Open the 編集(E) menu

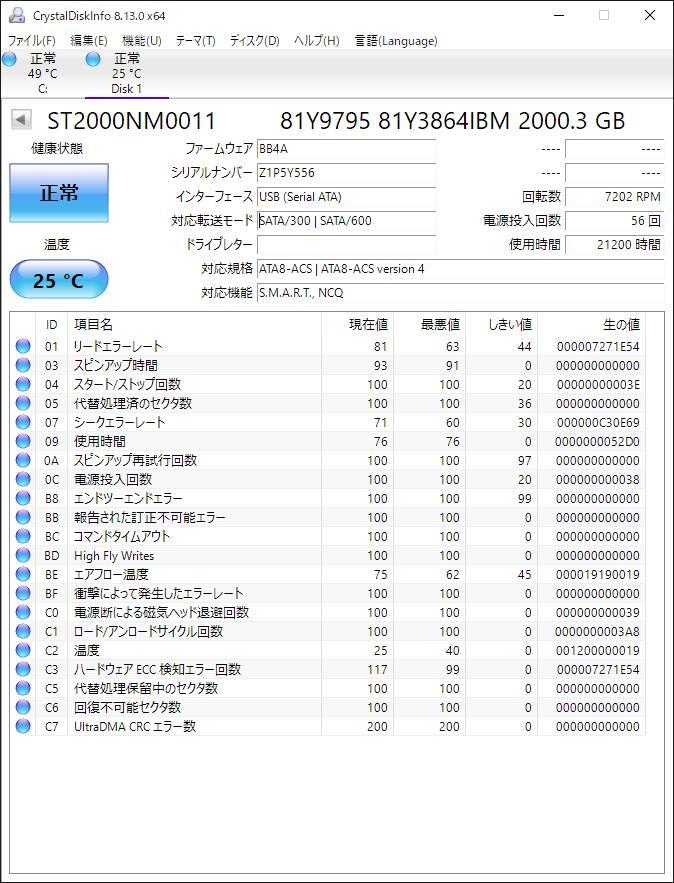click(x=88, y=41)
